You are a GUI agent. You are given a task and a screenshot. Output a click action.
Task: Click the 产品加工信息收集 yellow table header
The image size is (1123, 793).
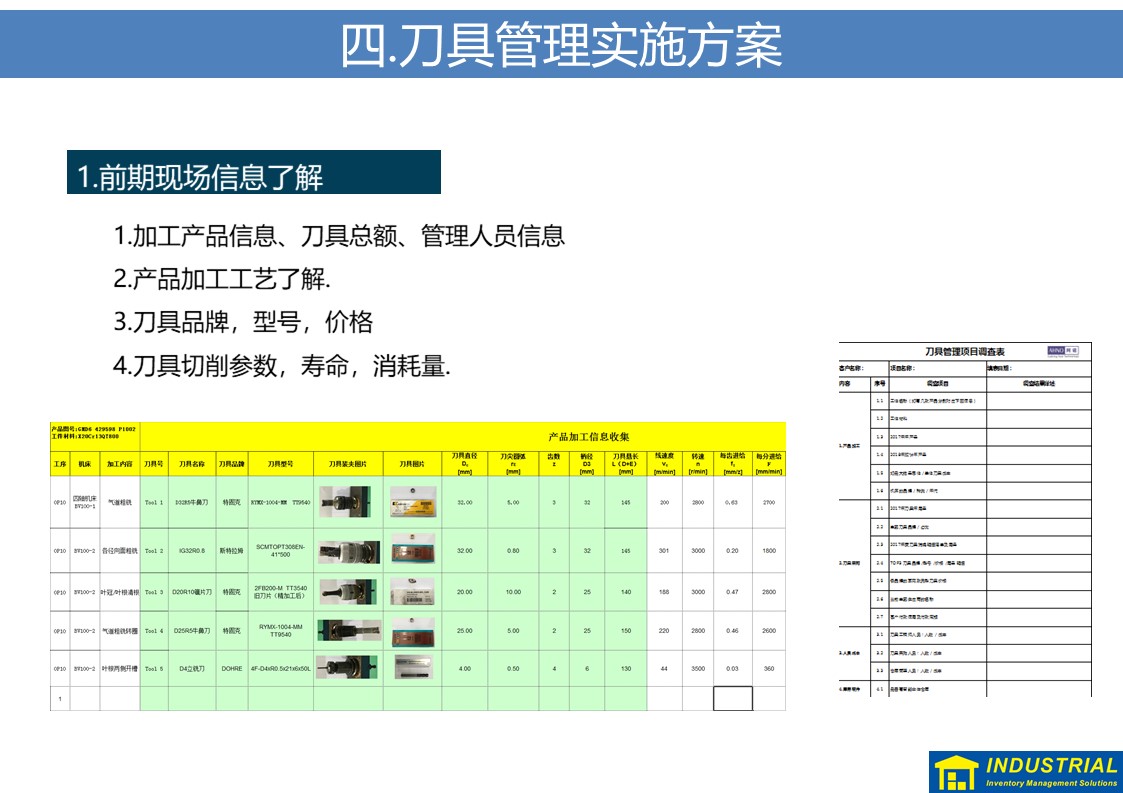[589, 437]
